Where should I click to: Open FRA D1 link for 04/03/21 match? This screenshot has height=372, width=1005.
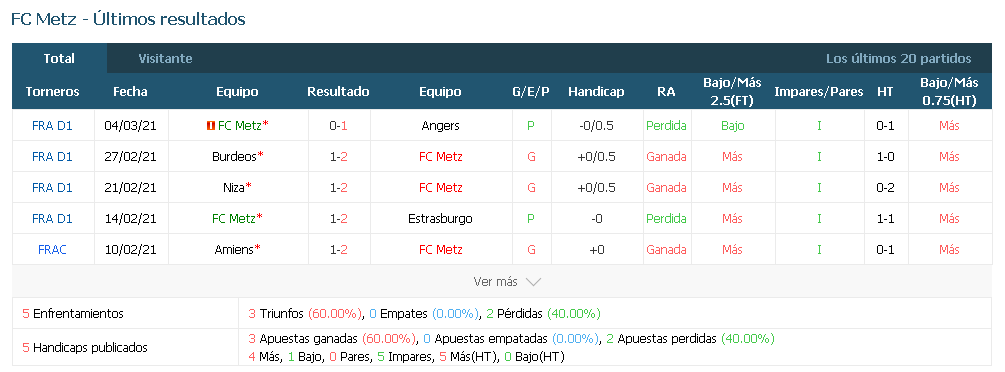52,126
